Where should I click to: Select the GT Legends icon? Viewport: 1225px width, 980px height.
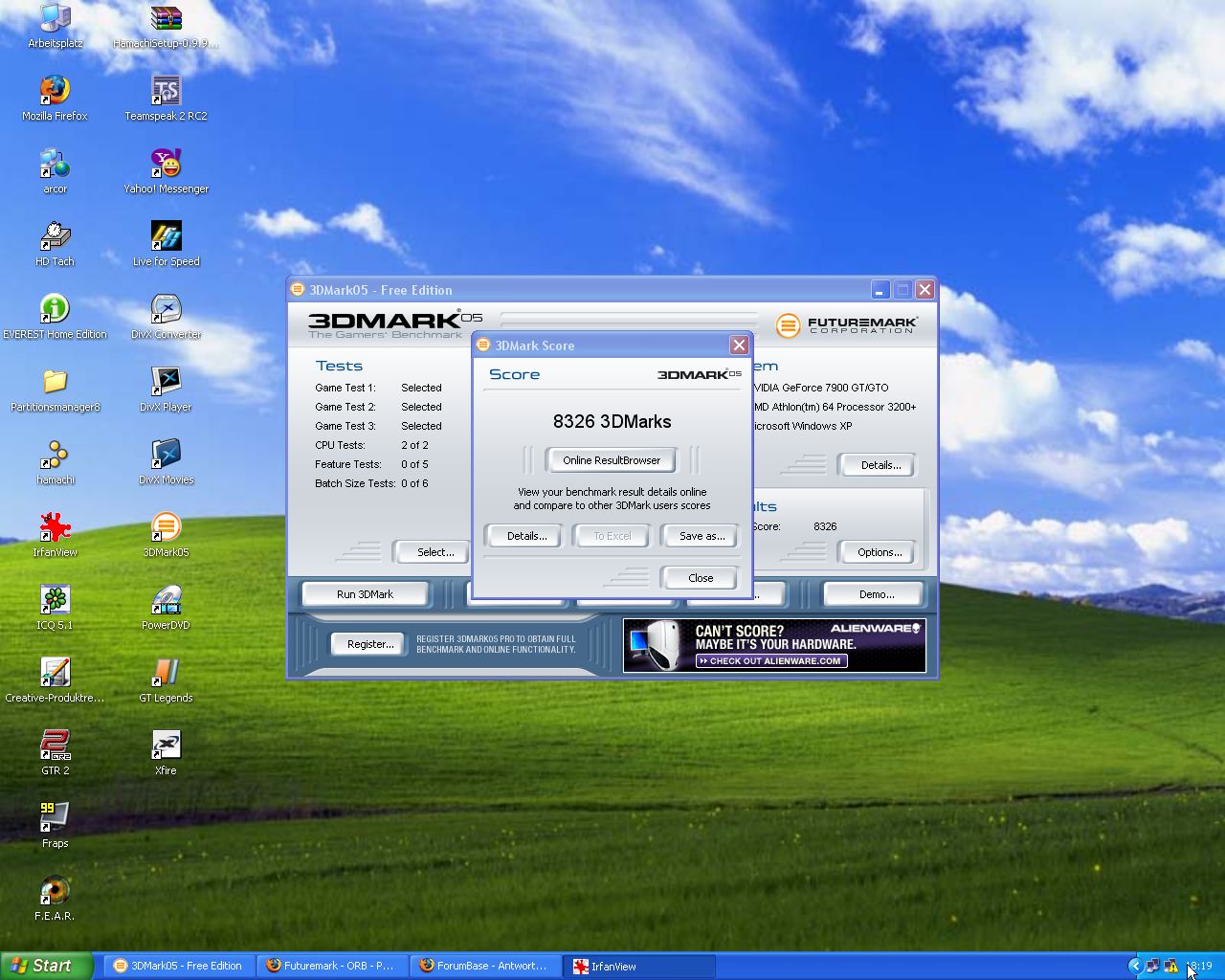166,680
